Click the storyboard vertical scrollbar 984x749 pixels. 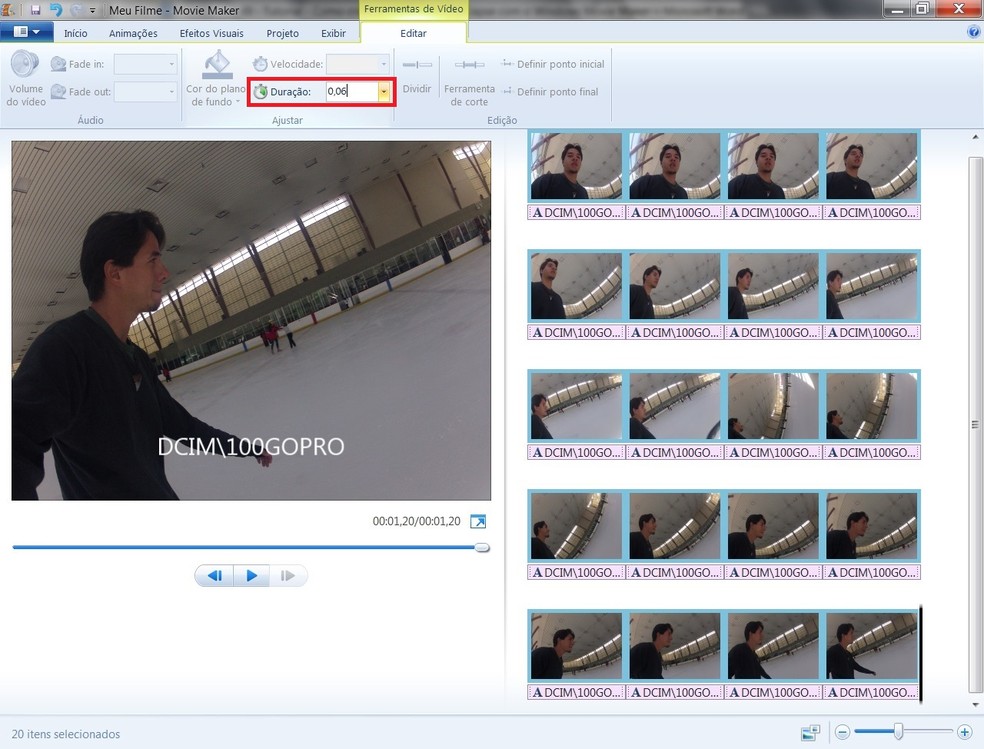[975, 424]
